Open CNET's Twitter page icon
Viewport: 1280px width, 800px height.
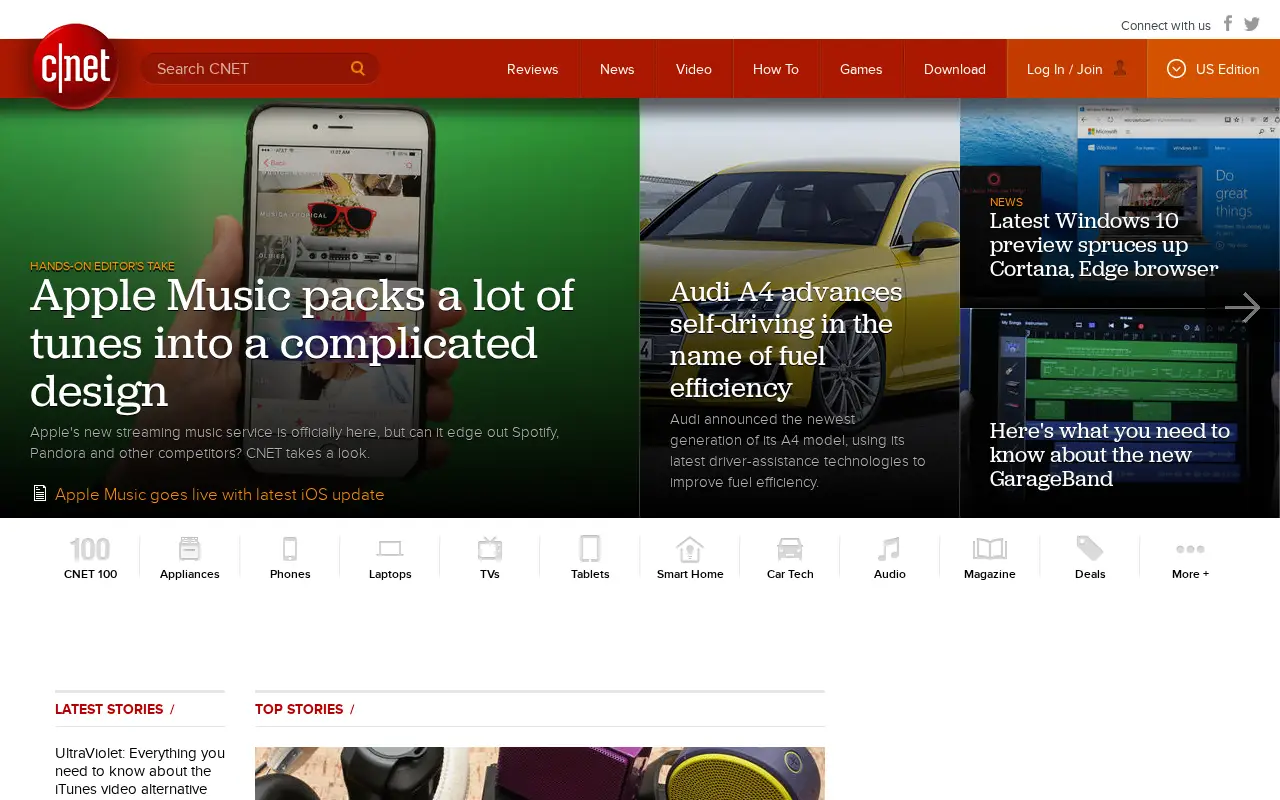[x=1252, y=24]
